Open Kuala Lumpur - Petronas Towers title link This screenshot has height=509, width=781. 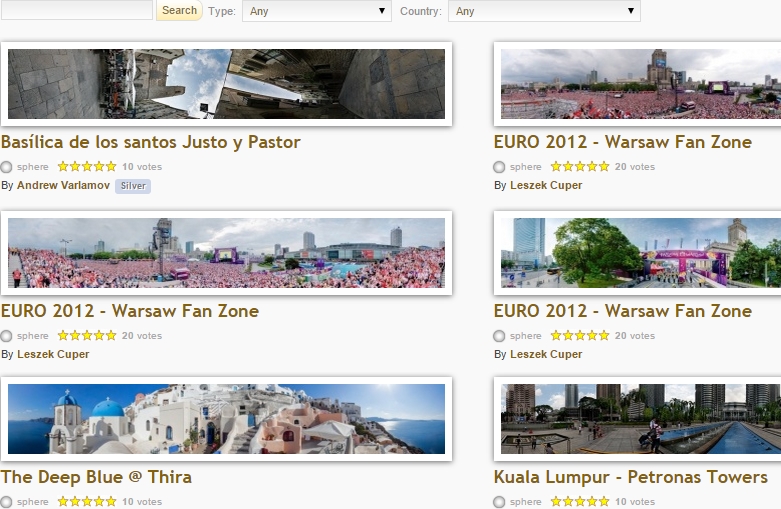(x=631, y=477)
